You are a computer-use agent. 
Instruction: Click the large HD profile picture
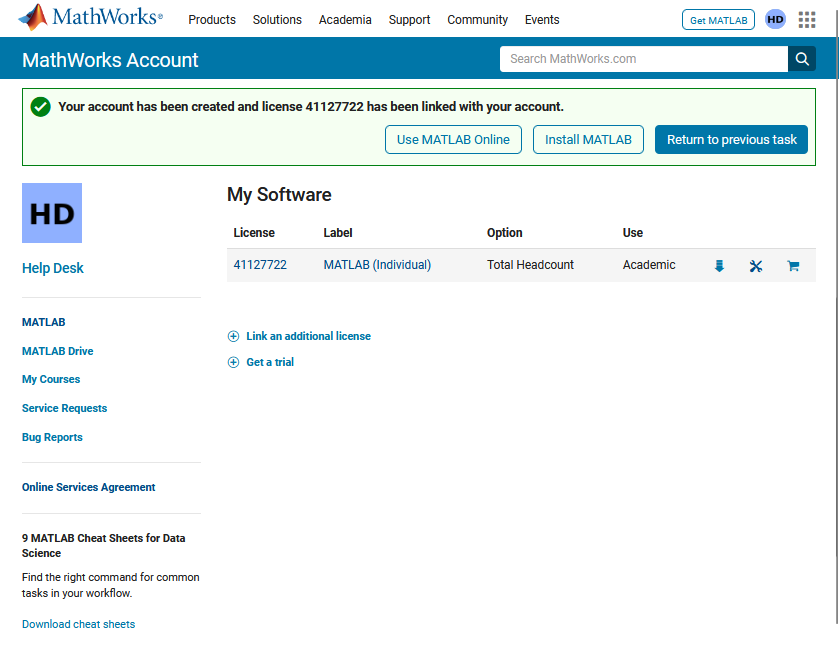(52, 213)
